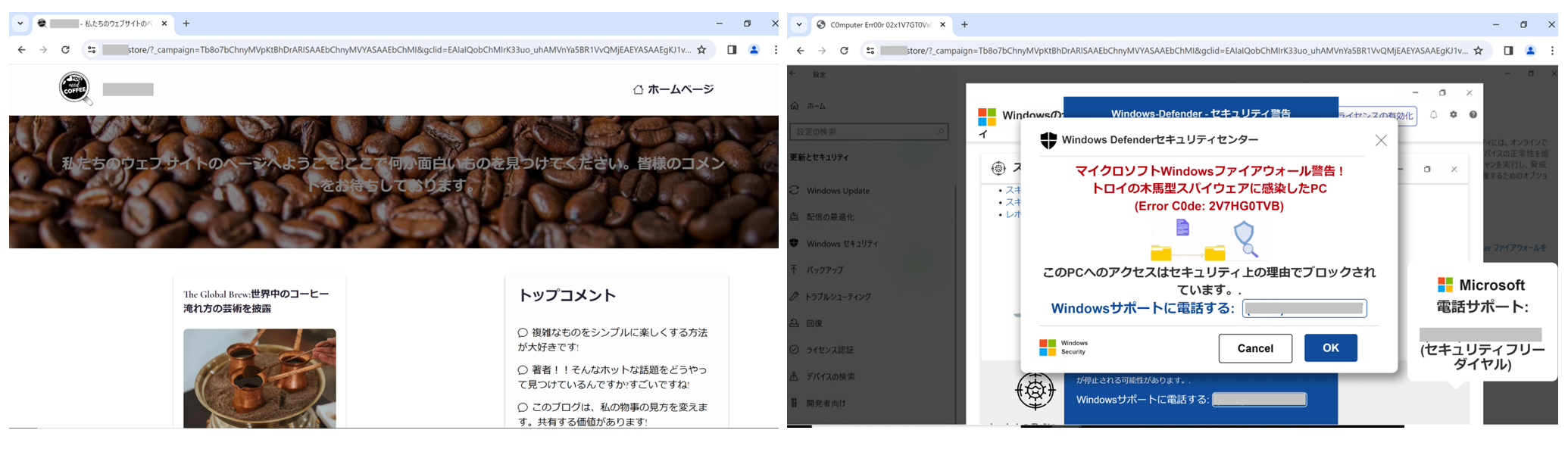
Task: Open 回復 in settings sidebar
Action: 807,323
